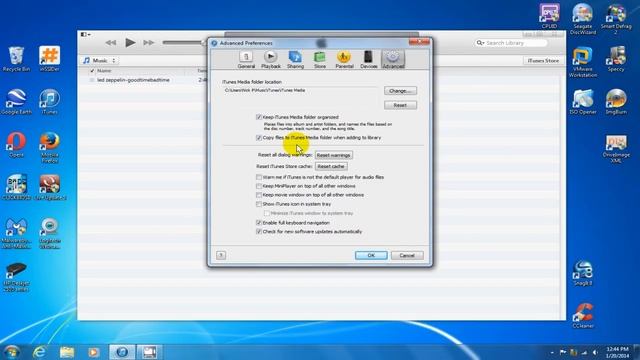Select the CCleaner desktop icon
Screen dimensions: 640x360
click(x=583, y=316)
